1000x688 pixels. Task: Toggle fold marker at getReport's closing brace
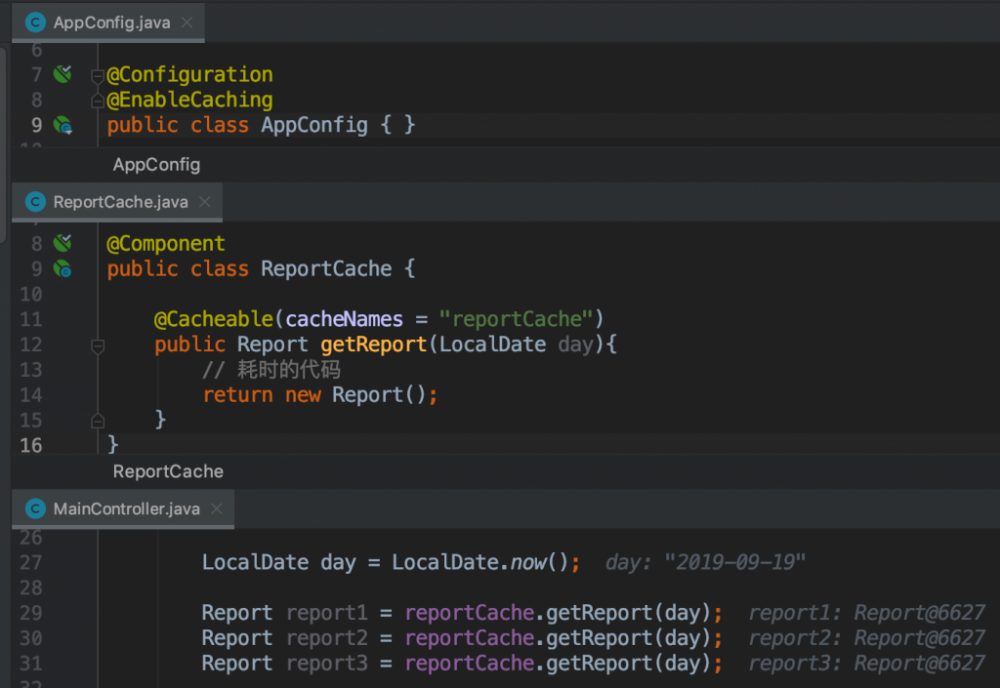[x=97, y=420]
